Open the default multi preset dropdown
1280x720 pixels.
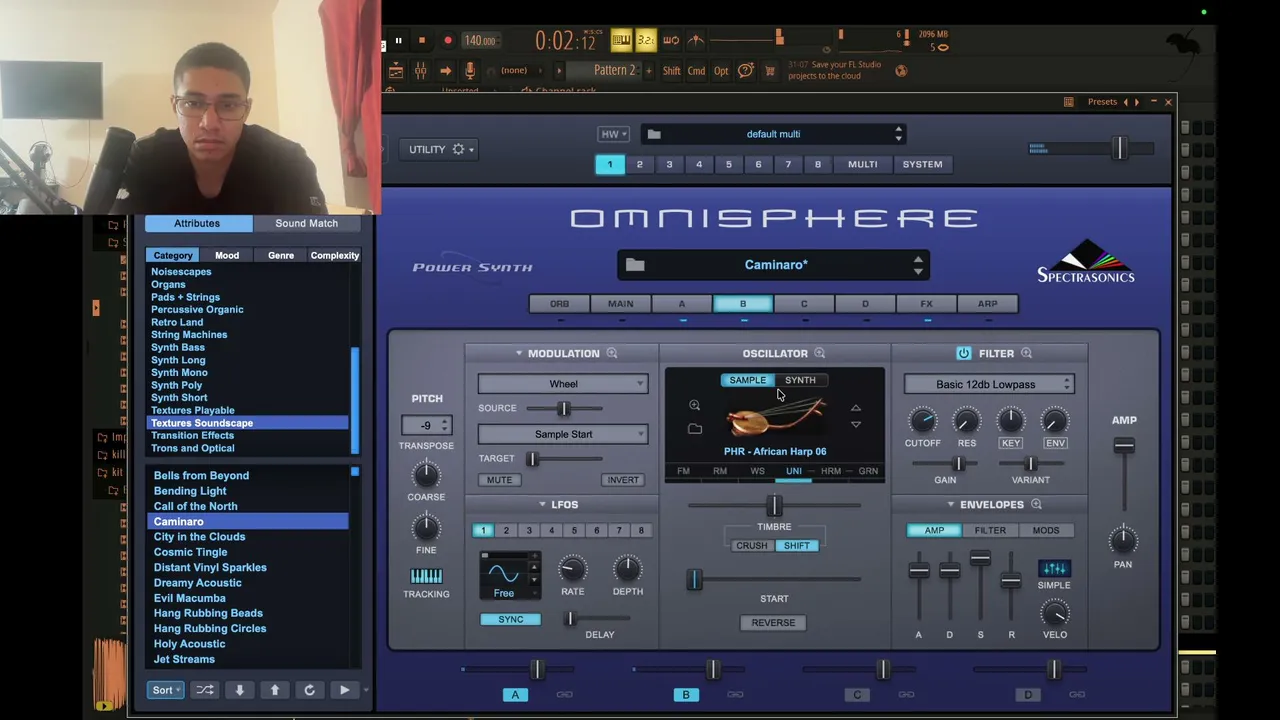click(774, 134)
